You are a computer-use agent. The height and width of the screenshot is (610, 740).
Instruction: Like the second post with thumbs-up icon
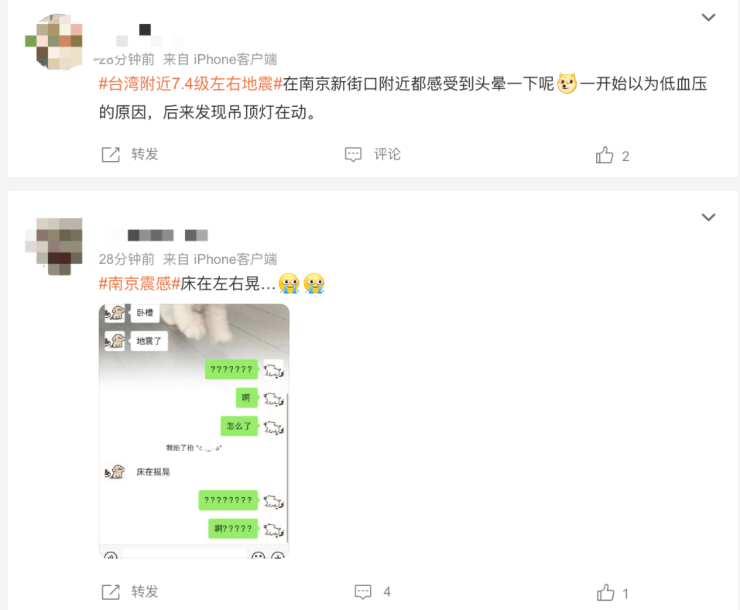[x=605, y=593]
